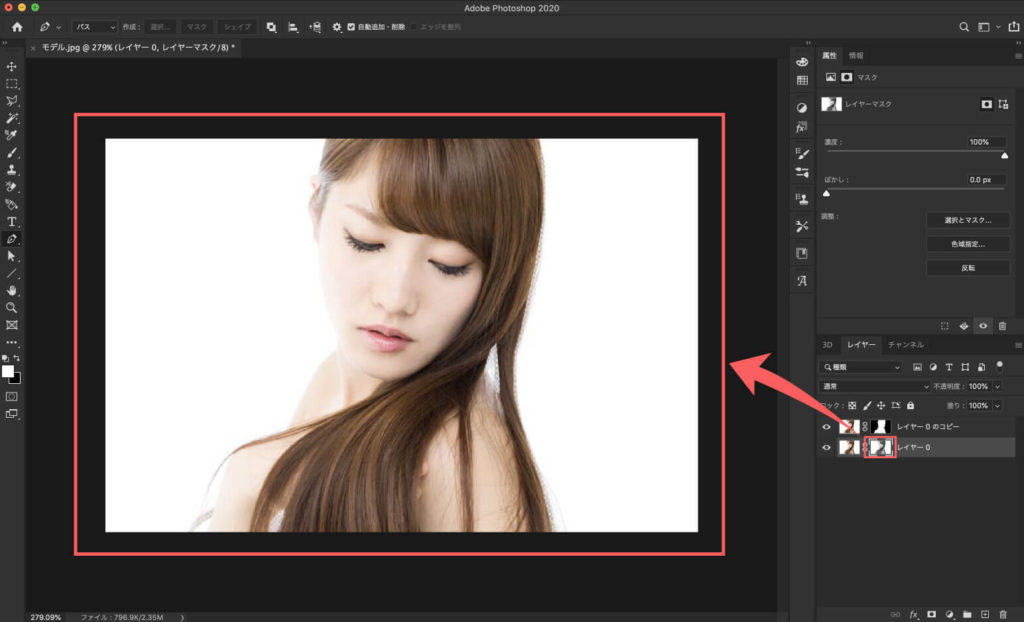
Task: Open pen options gear icon
Action: 336,27
